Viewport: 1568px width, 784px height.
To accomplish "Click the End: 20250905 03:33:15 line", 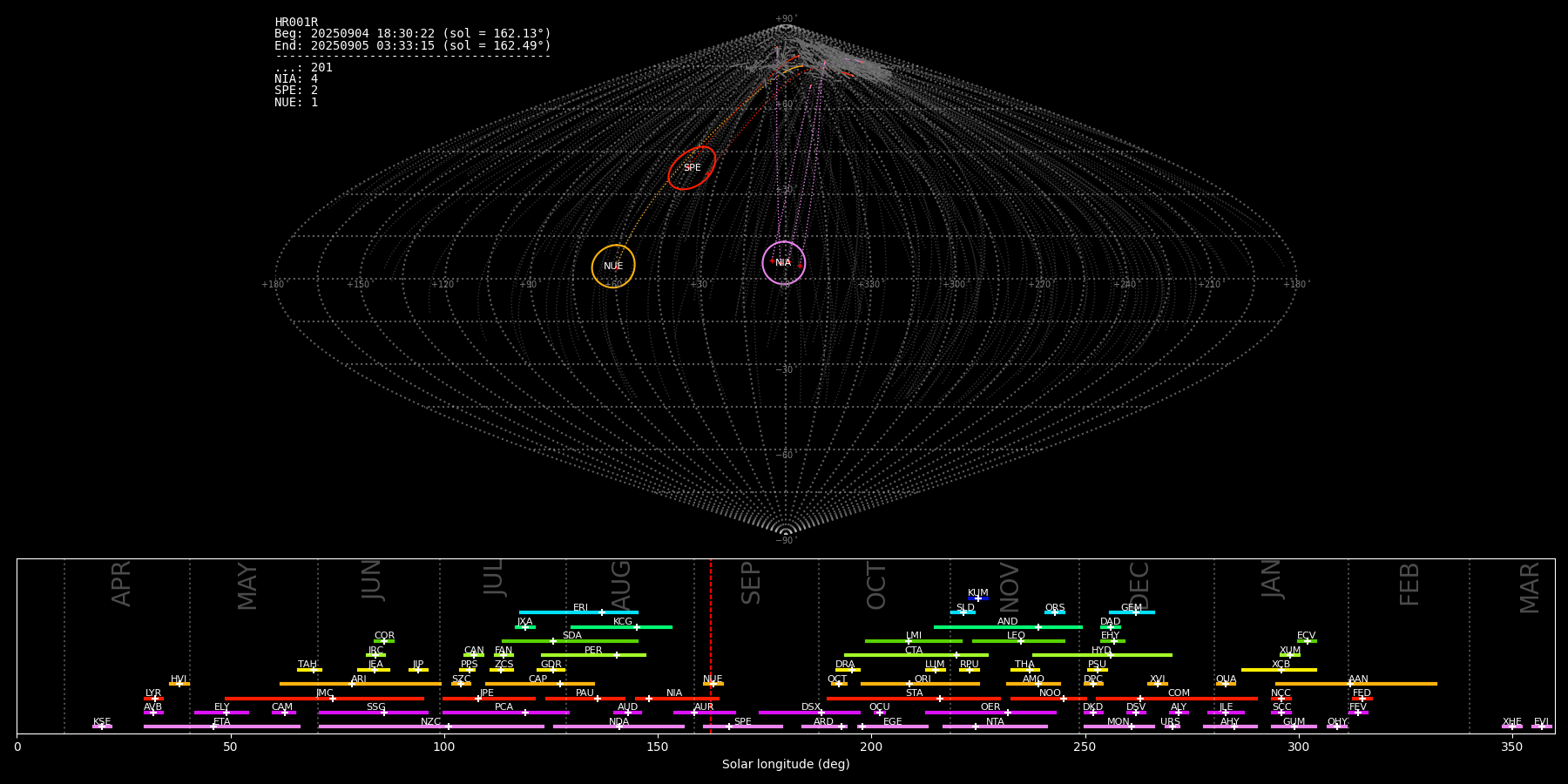I will pyautogui.click(x=413, y=45).
